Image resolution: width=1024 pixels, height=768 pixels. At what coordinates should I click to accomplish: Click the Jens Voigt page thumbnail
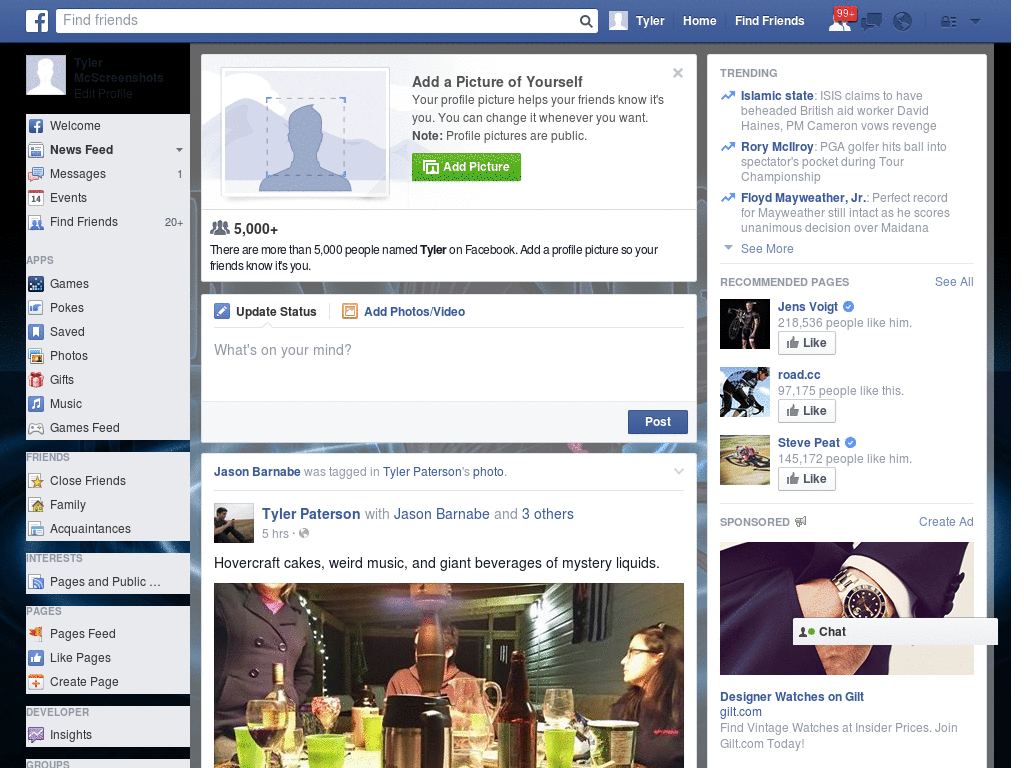[745, 324]
